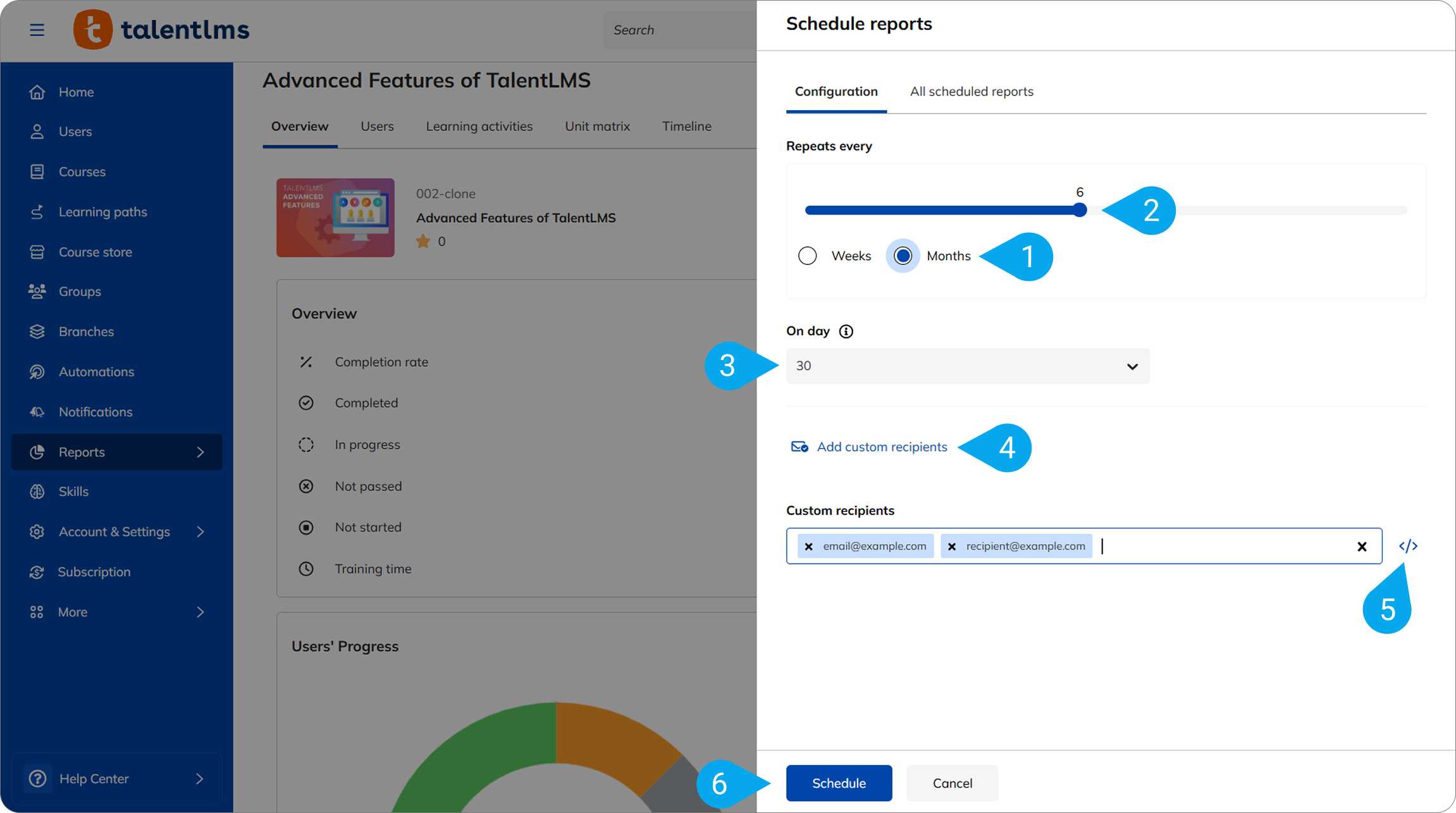Screen dimensions: 1456x813
Task: Select the Months radio button
Action: pos(903,256)
